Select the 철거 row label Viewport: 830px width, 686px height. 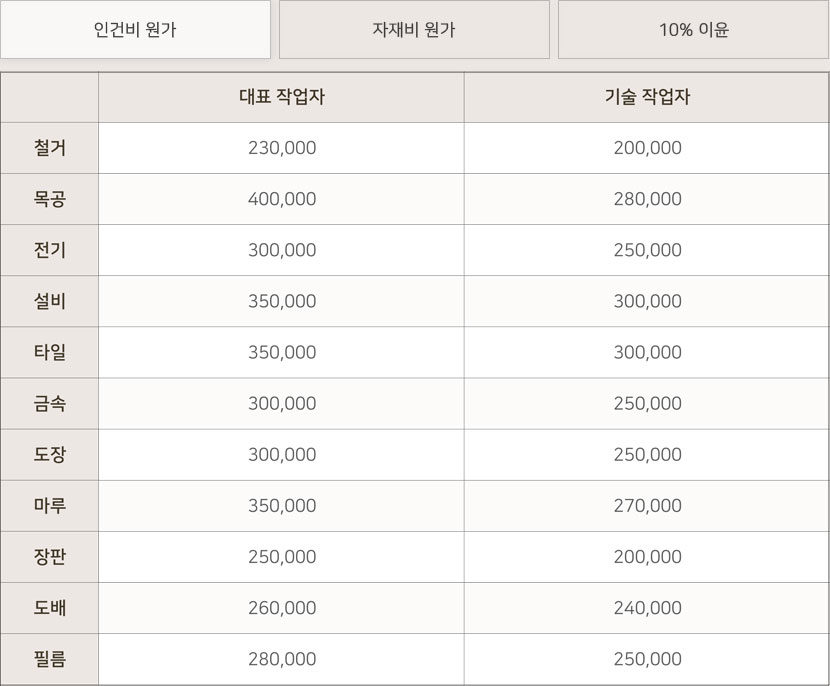pyautogui.click(x=50, y=148)
